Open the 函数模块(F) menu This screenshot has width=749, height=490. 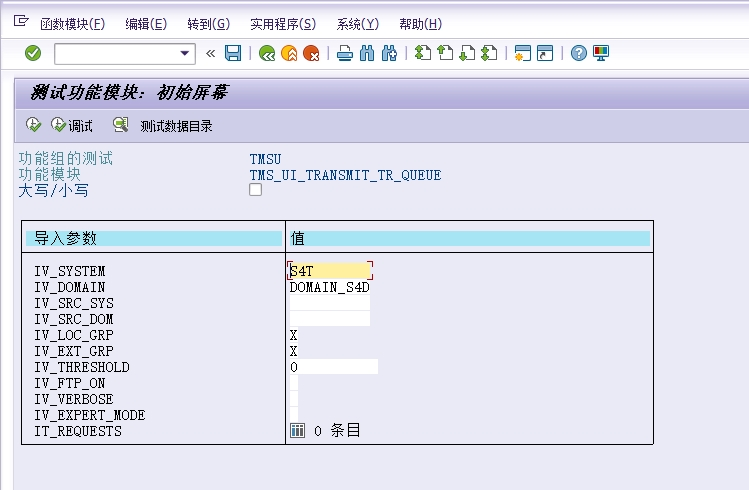point(73,24)
